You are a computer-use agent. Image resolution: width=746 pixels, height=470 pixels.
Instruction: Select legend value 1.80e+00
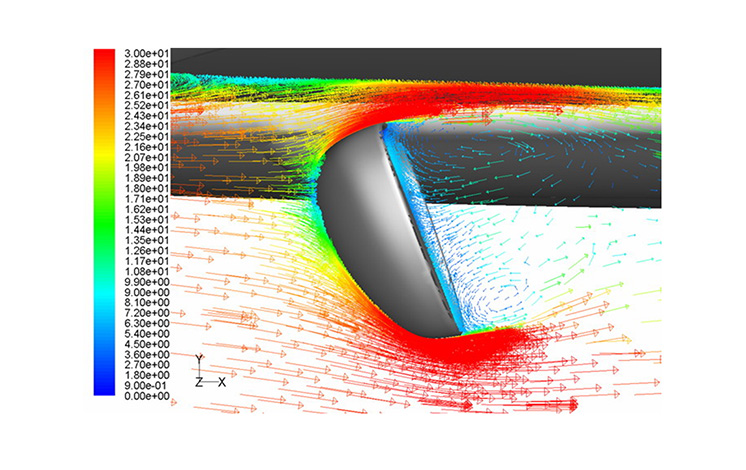pos(147,375)
